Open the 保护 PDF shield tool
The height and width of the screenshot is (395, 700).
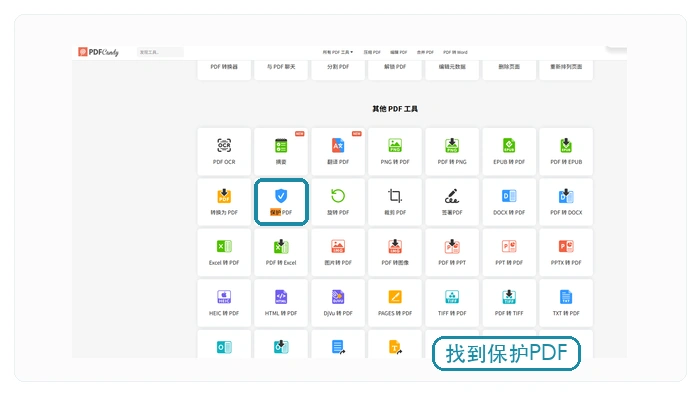(281, 202)
